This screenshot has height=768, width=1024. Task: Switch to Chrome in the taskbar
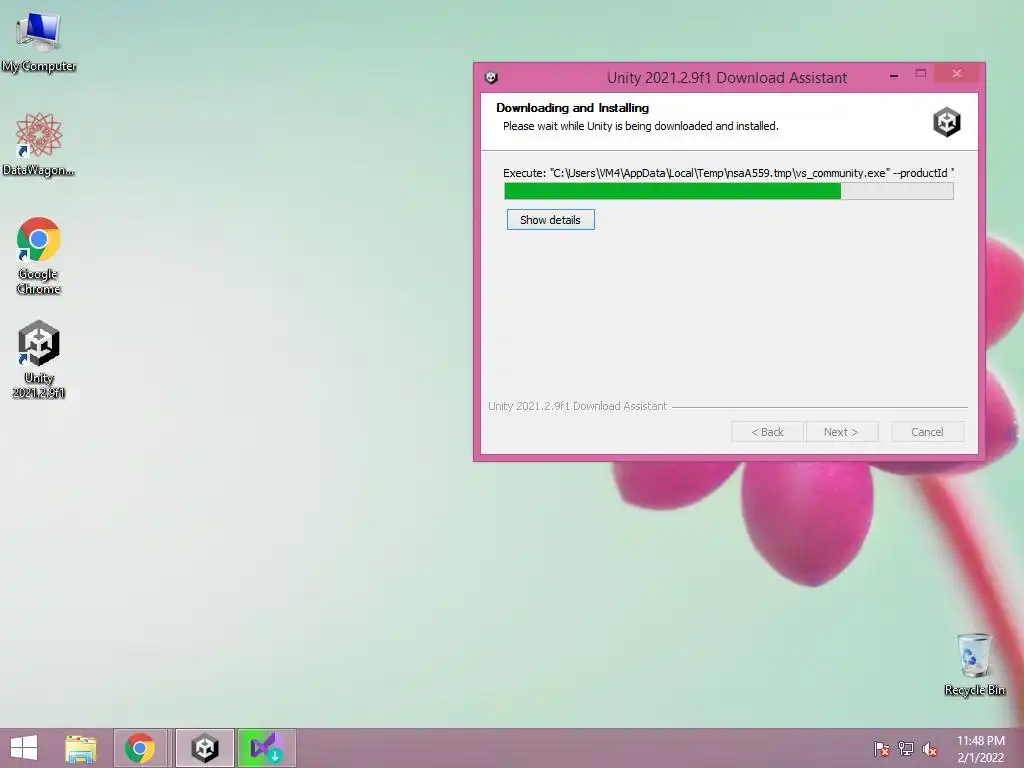[140, 748]
